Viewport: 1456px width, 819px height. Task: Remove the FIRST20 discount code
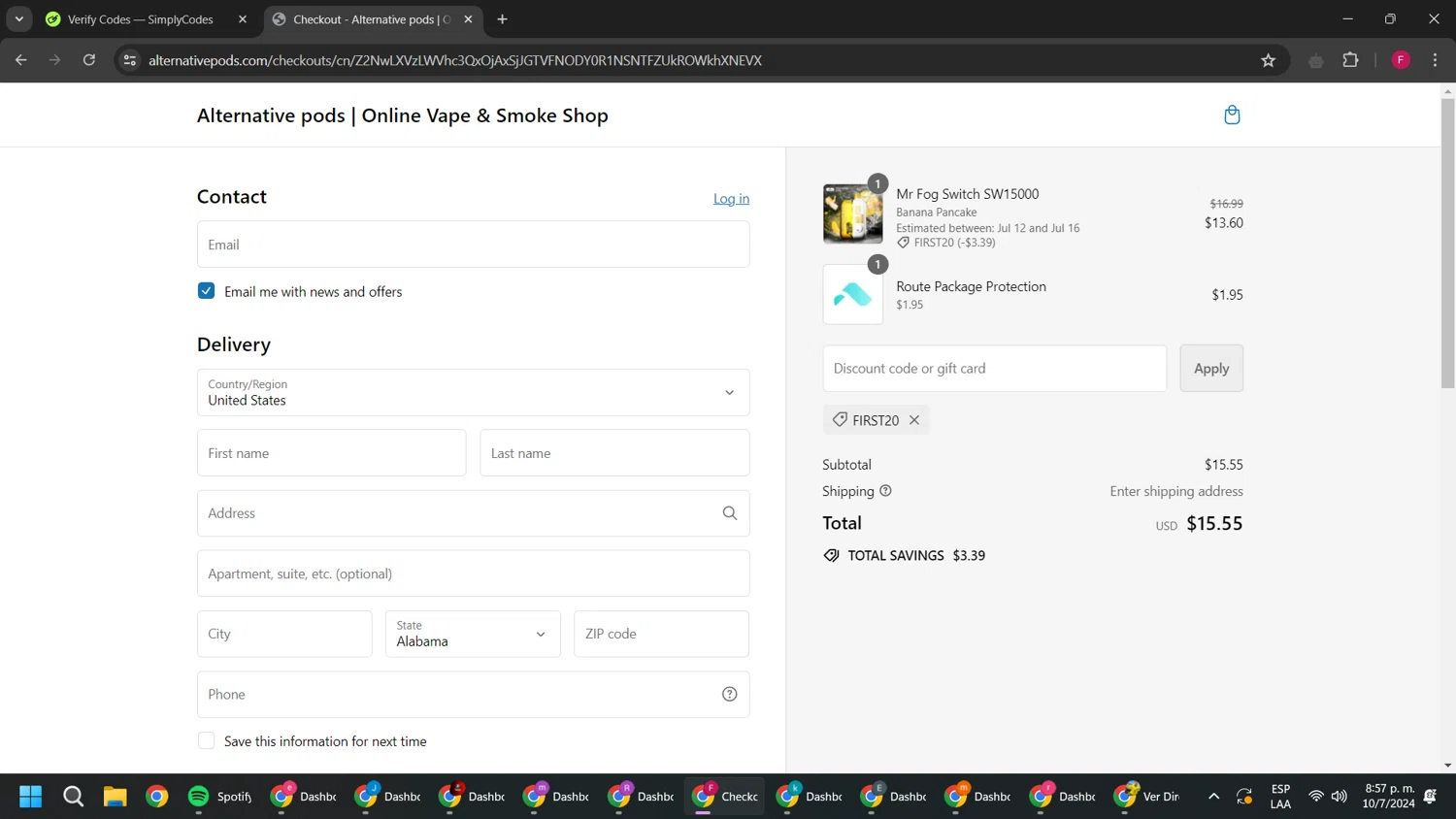(x=914, y=420)
